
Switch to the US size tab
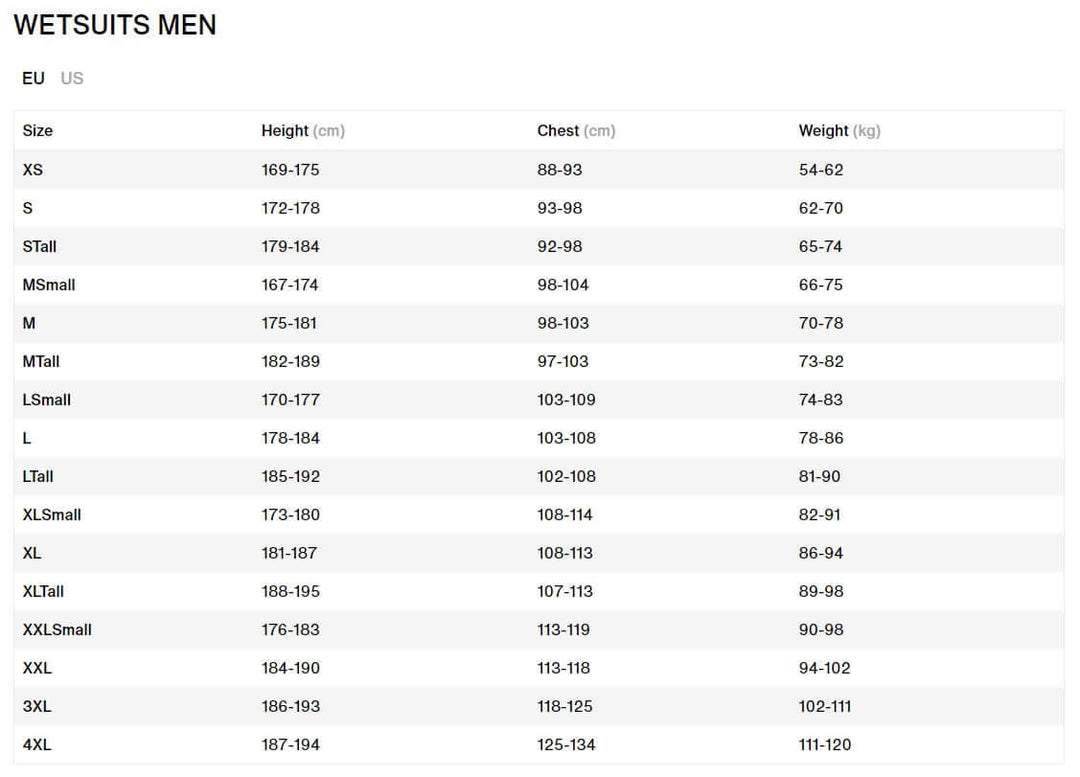coord(72,78)
